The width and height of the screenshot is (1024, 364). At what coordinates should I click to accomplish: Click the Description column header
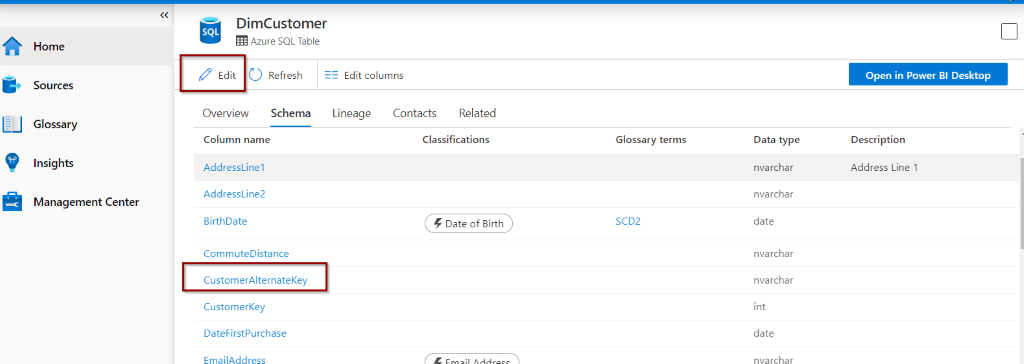click(878, 140)
